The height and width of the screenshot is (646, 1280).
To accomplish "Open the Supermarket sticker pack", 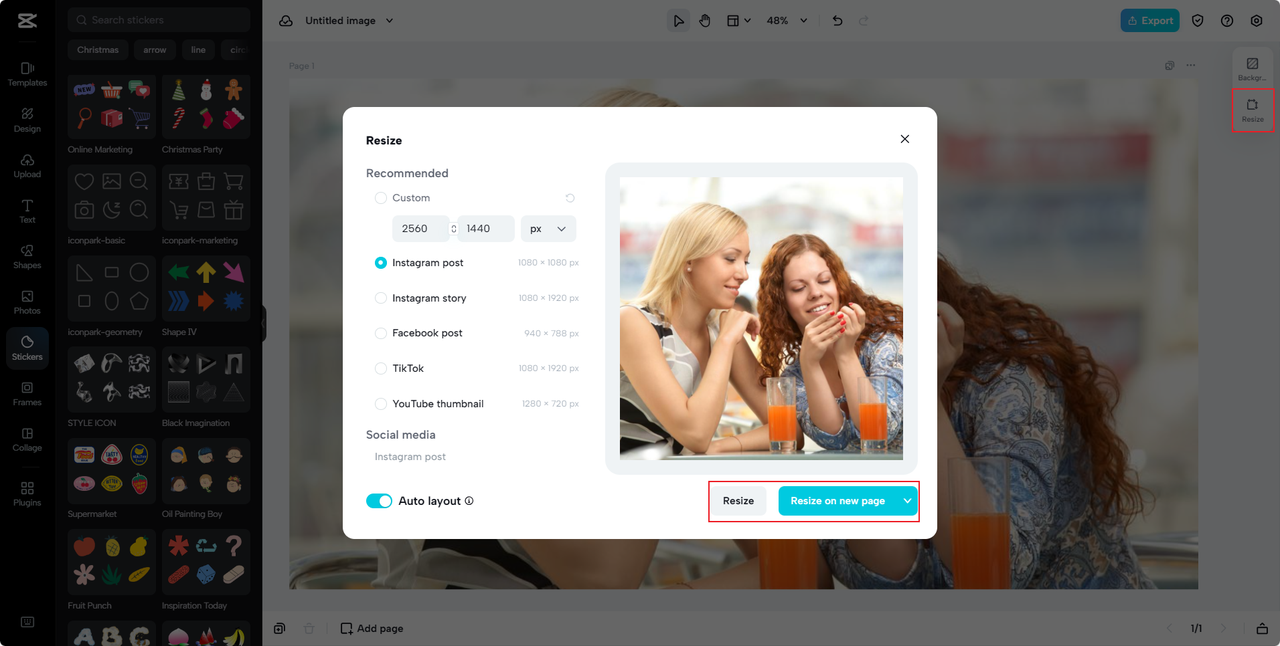I will coord(111,471).
